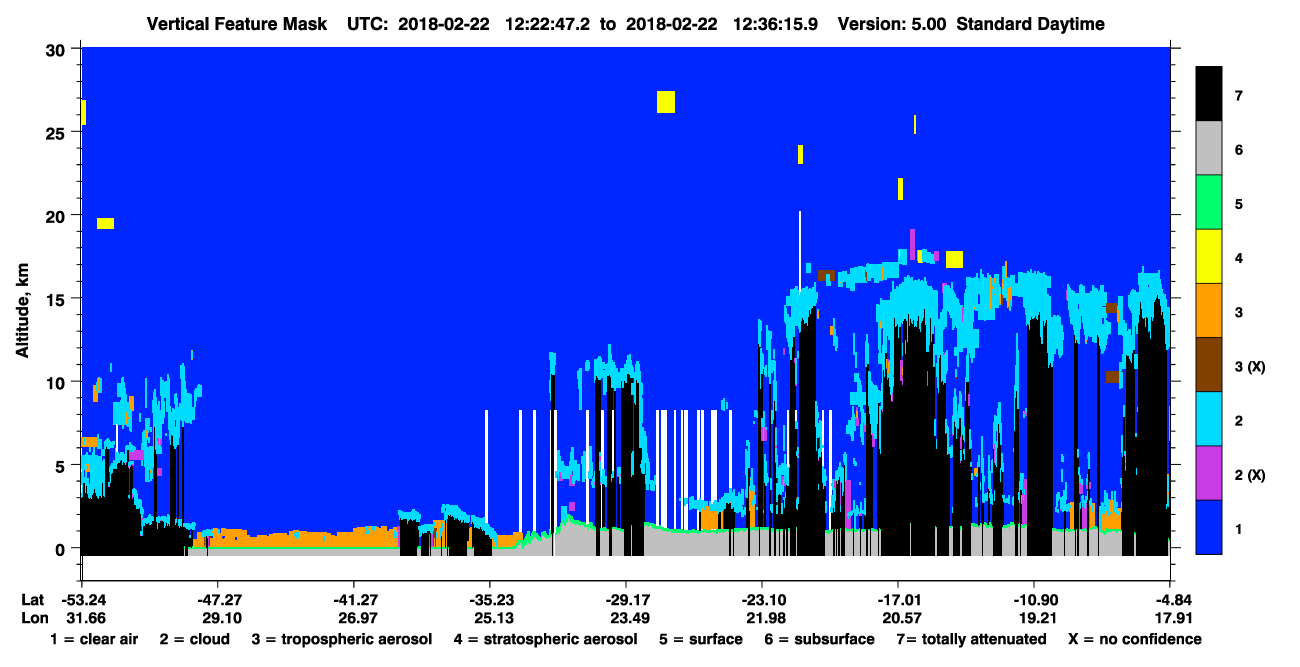Click the latitude value '-41.27'
1300x667 pixels.
click(x=353, y=600)
